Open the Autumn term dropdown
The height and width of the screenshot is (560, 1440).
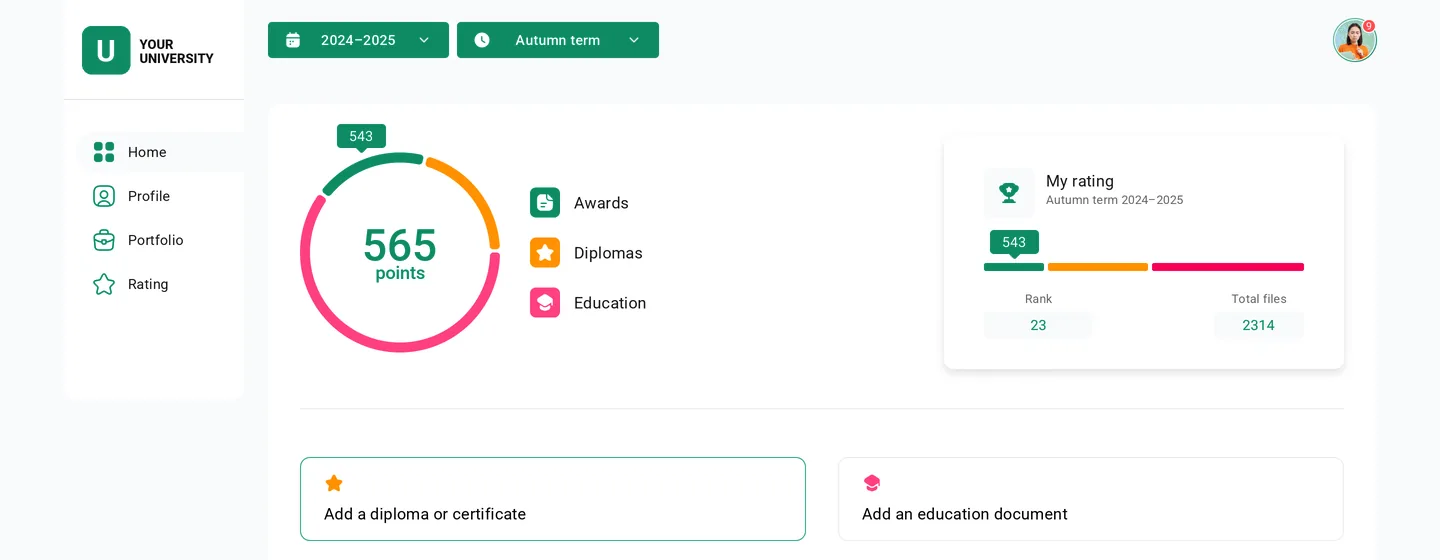point(558,40)
